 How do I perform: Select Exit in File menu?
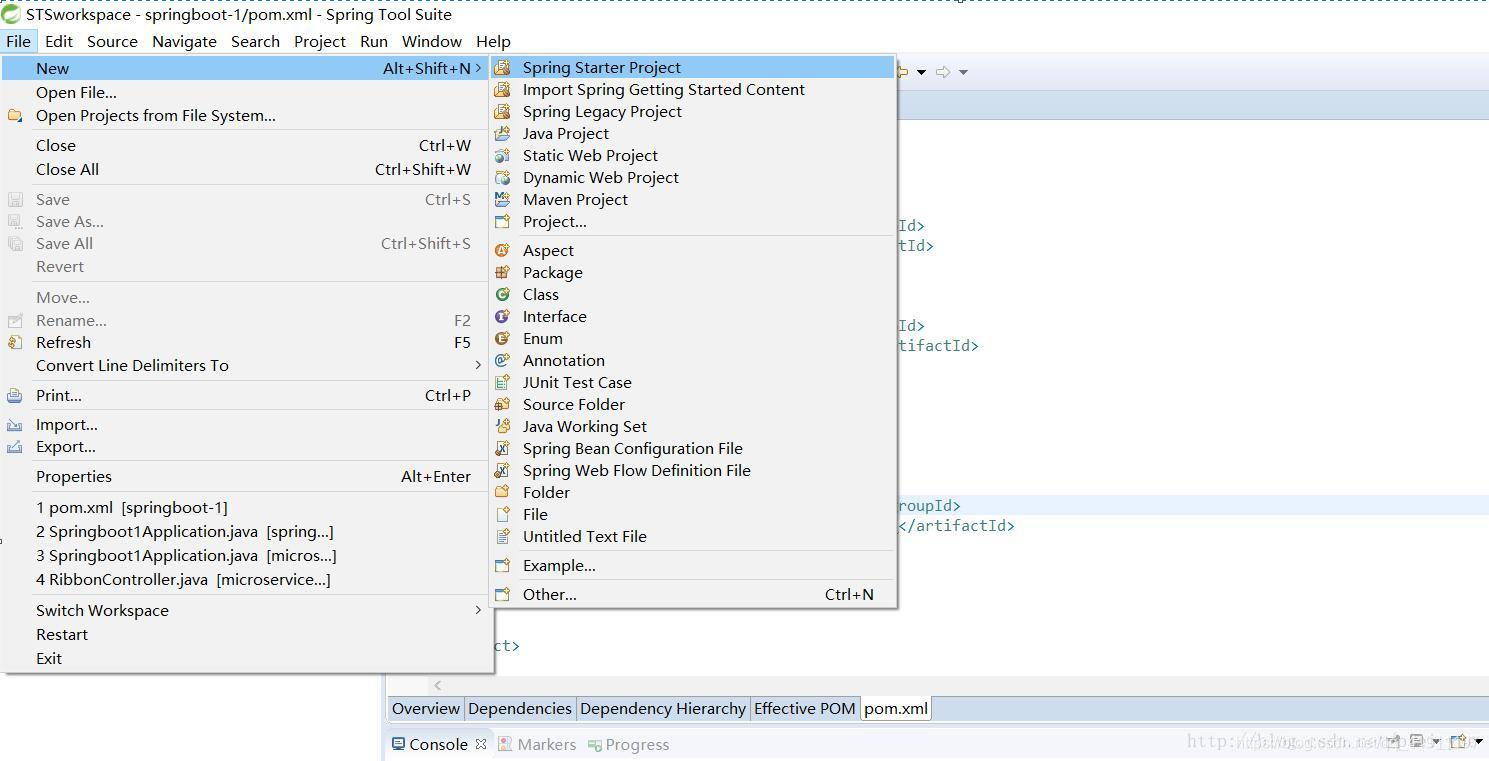[x=245, y=659]
